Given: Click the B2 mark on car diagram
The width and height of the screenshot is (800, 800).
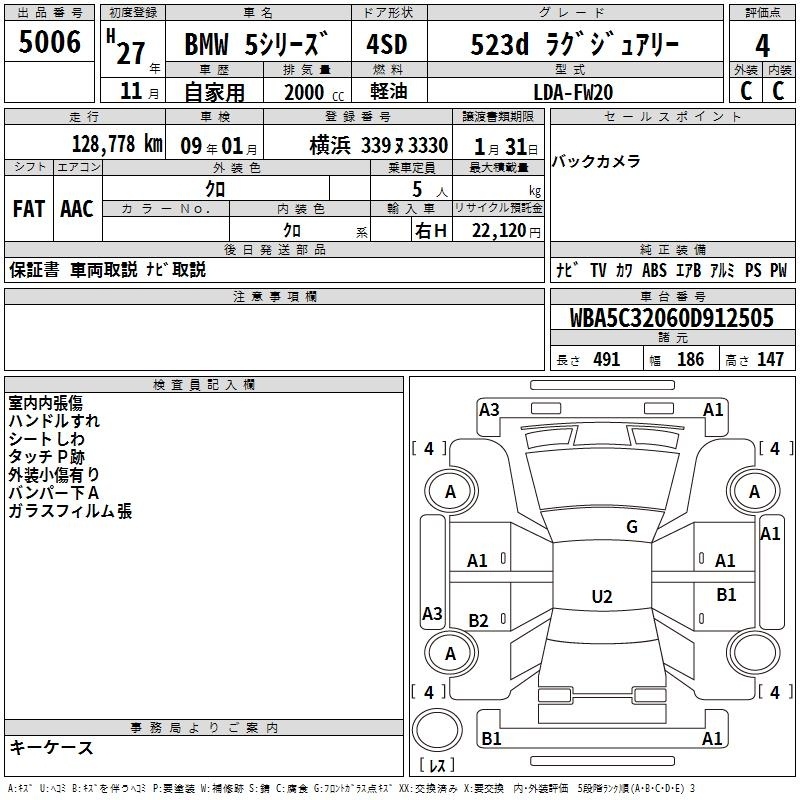Looking at the screenshot, I should click(478, 621).
